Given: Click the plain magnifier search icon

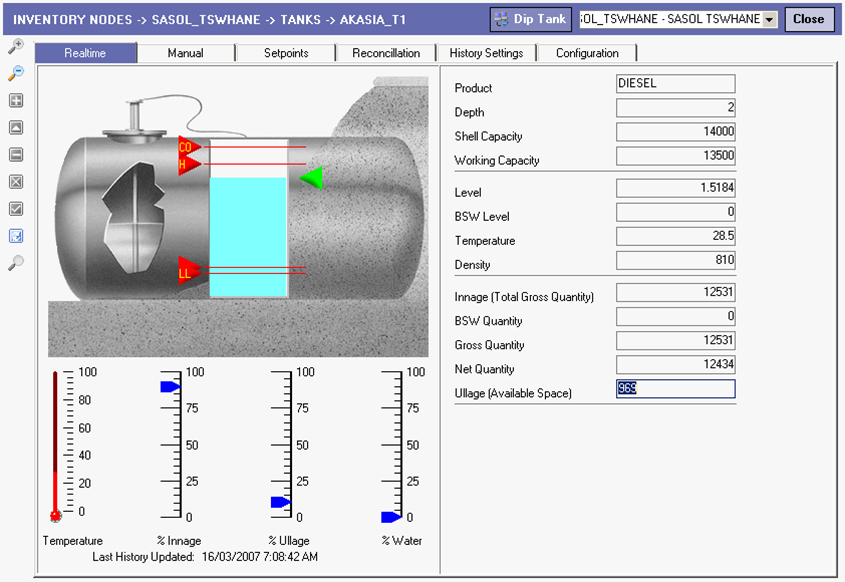Looking at the screenshot, I should click(16, 262).
